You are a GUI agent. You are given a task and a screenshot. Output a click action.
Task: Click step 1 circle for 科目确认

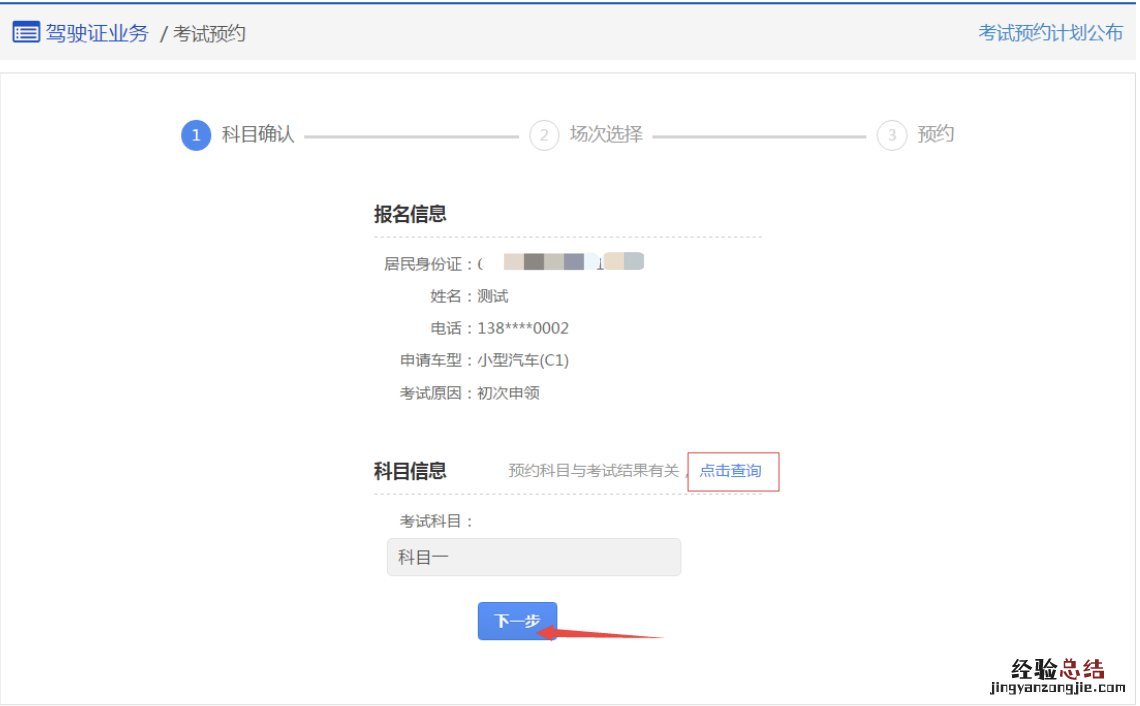point(196,135)
